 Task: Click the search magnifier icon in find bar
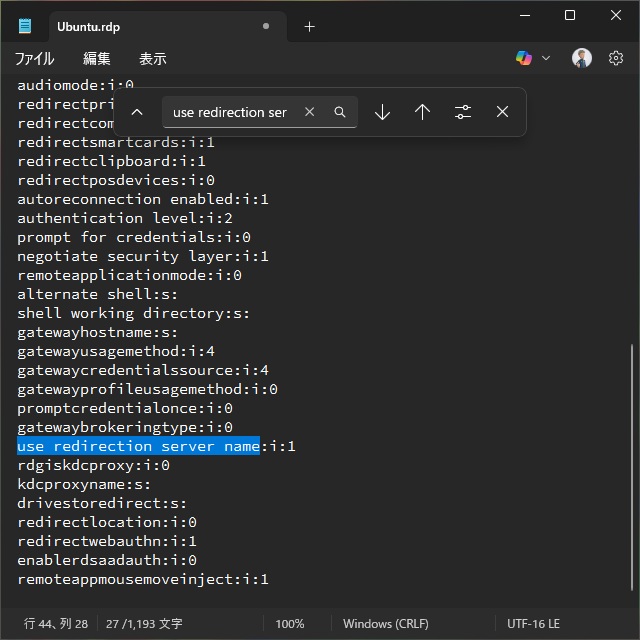(340, 112)
